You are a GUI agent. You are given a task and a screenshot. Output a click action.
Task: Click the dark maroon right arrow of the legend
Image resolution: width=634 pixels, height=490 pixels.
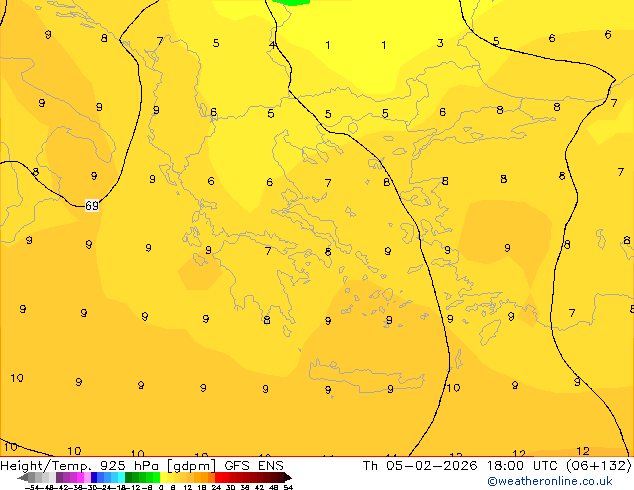point(287,478)
